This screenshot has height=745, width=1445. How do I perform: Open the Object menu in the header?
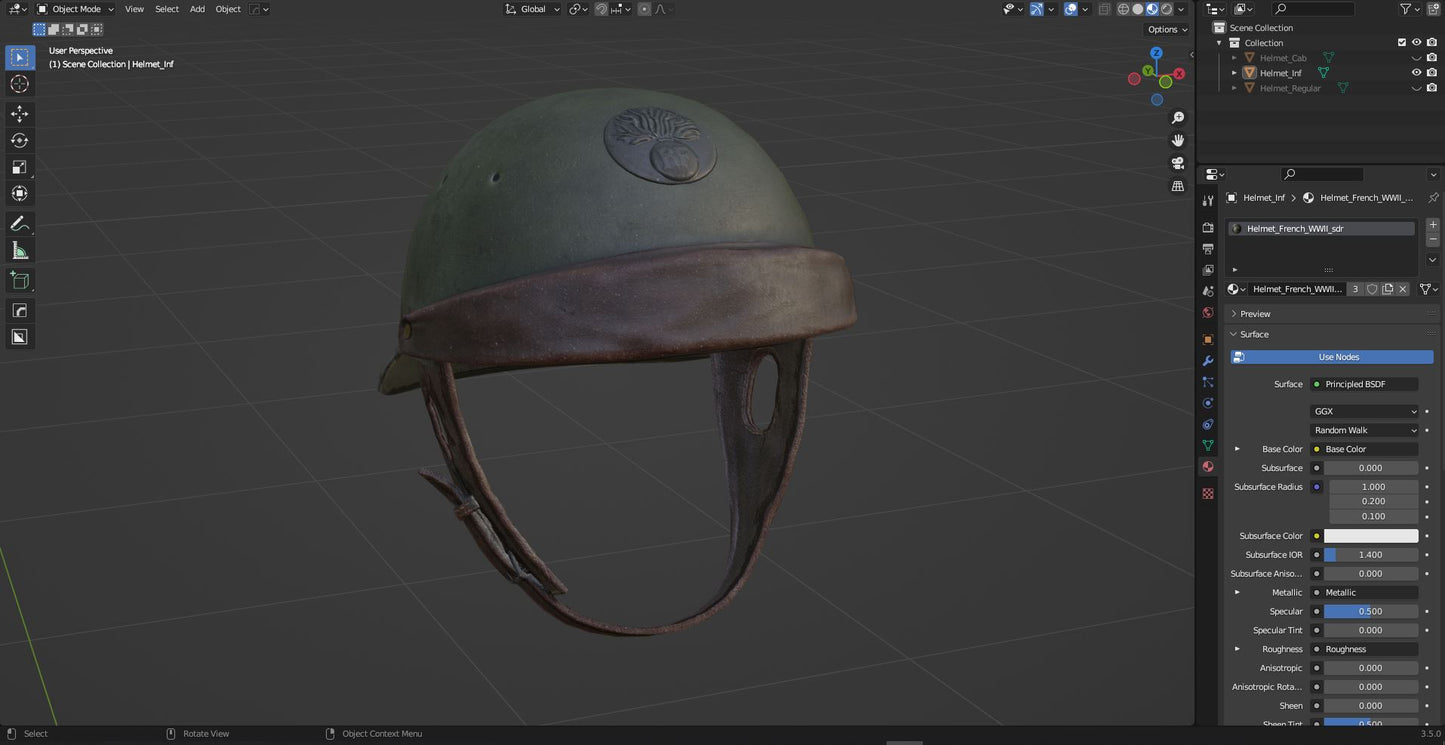pos(227,9)
